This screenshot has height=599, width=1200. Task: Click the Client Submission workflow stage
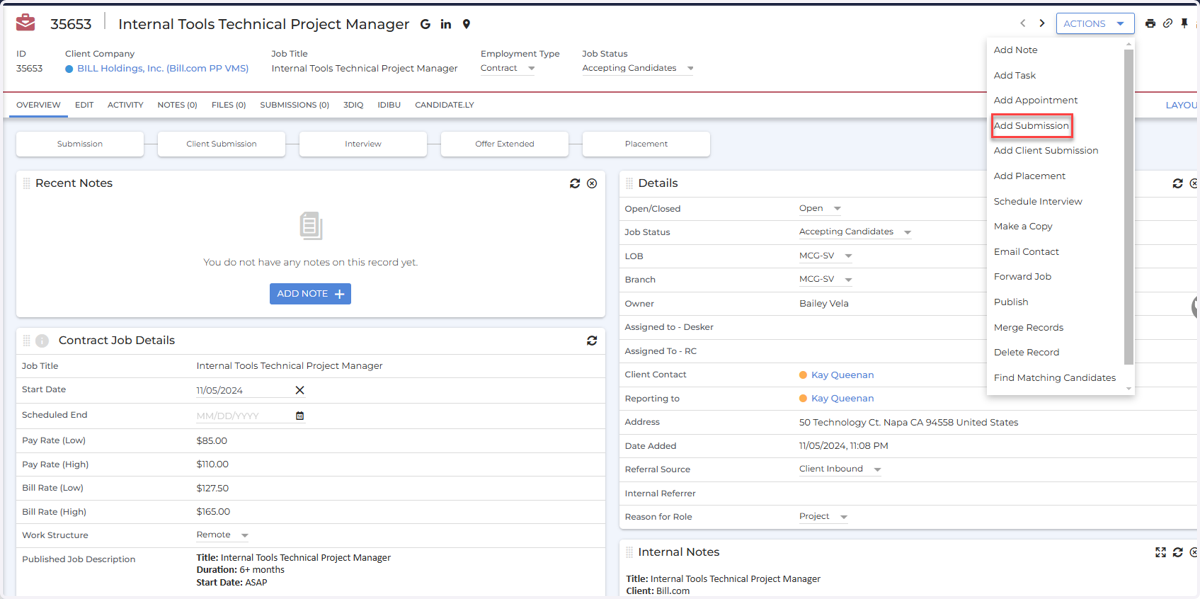point(222,144)
